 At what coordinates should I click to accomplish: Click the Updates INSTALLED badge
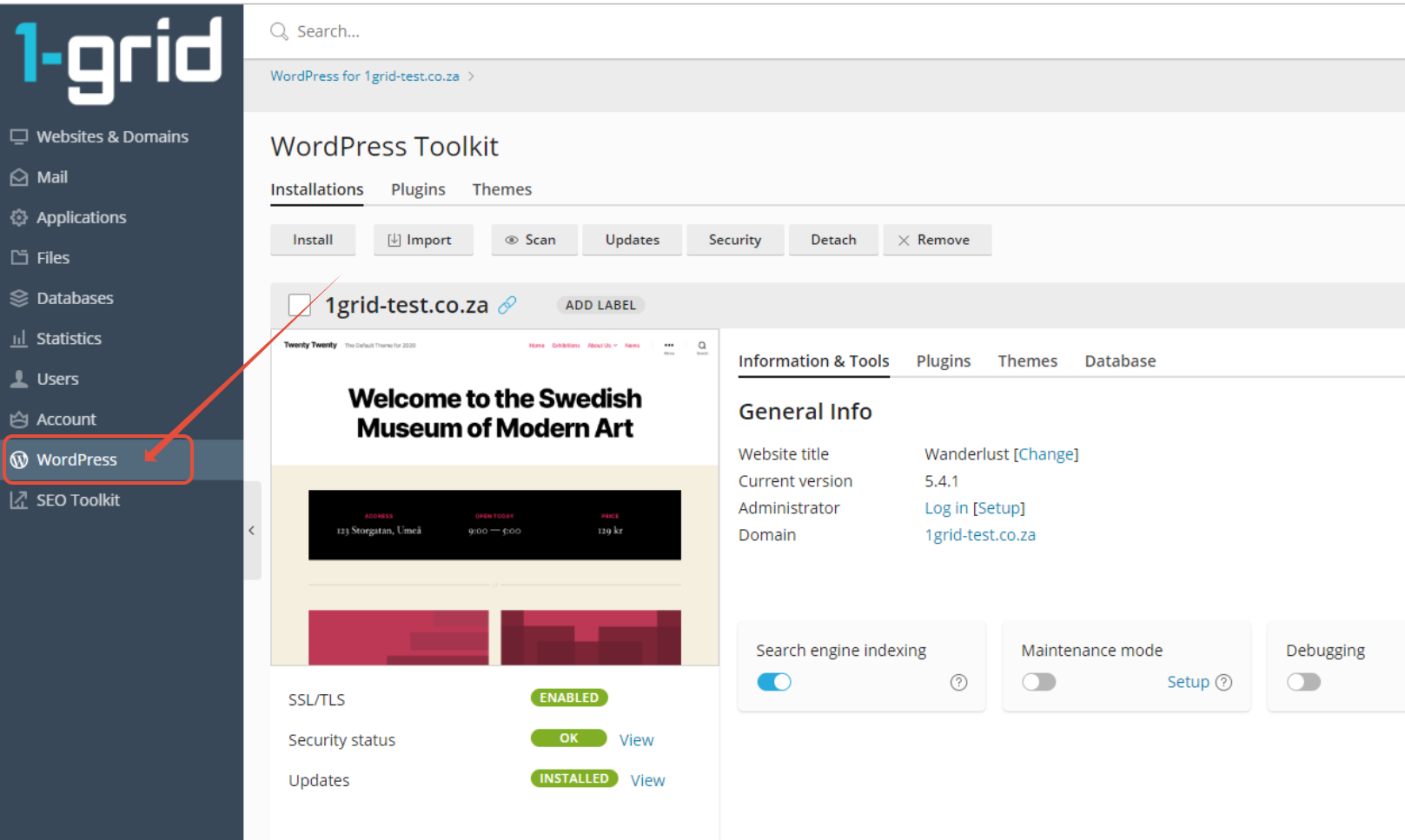coord(574,778)
